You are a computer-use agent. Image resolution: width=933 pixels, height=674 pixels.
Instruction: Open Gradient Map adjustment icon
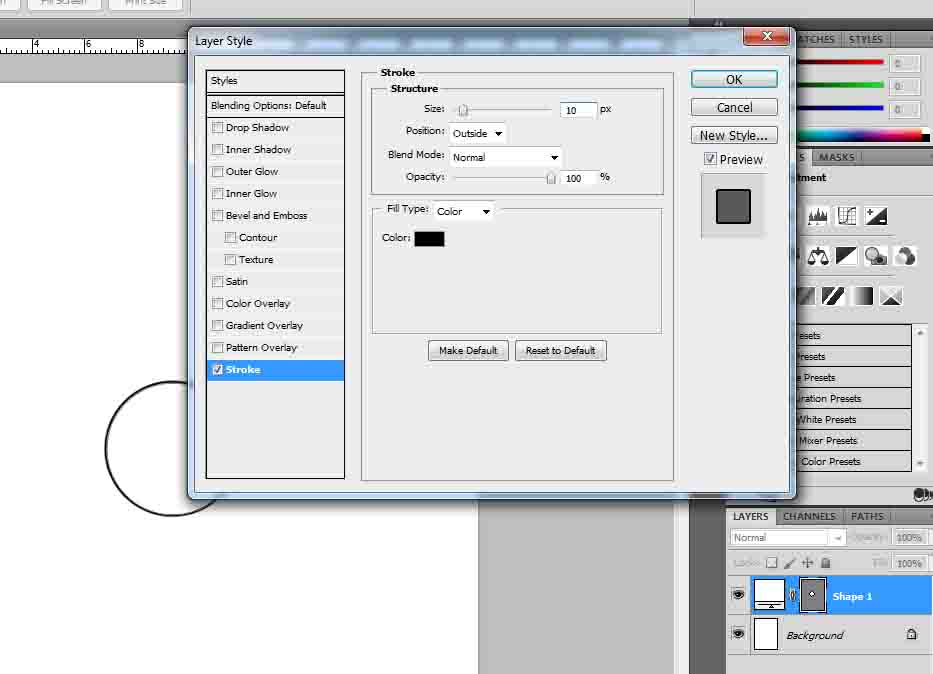tap(862, 296)
